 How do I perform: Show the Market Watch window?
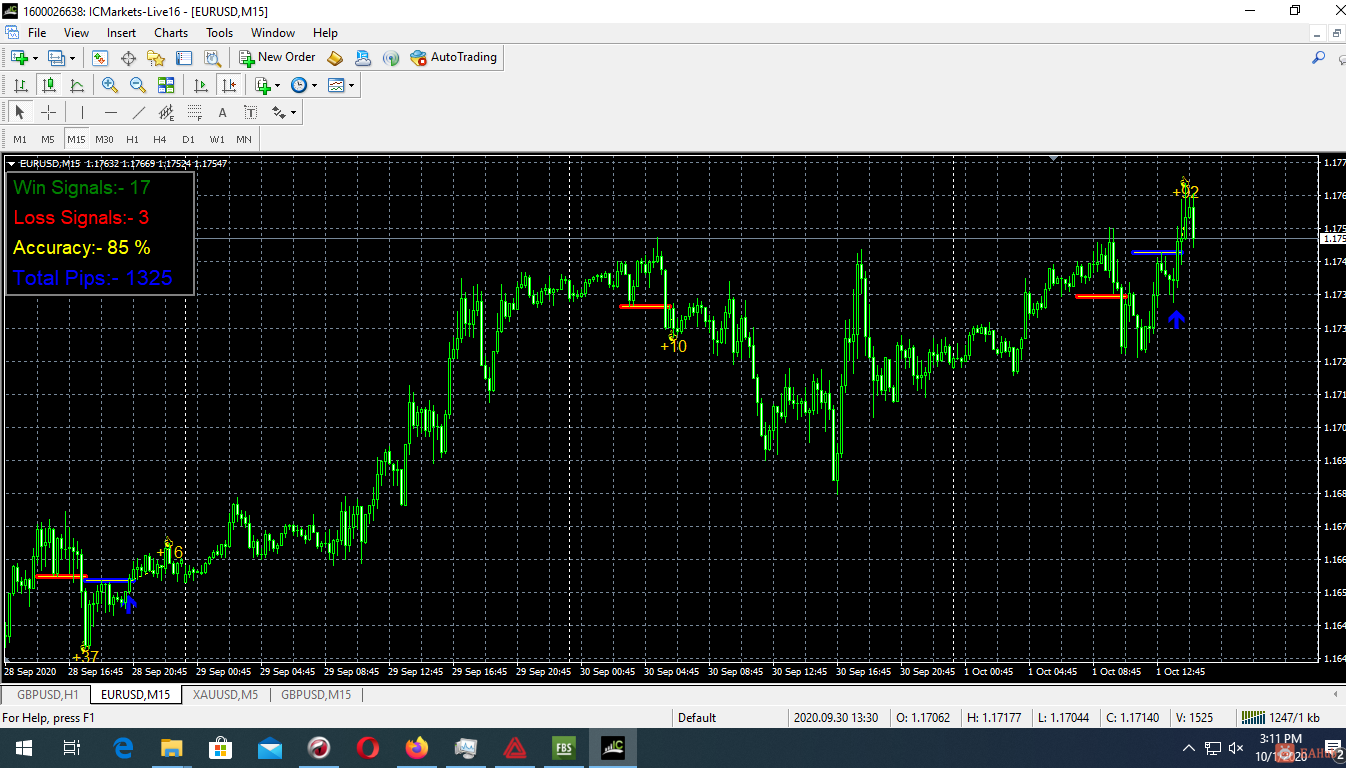pos(100,58)
